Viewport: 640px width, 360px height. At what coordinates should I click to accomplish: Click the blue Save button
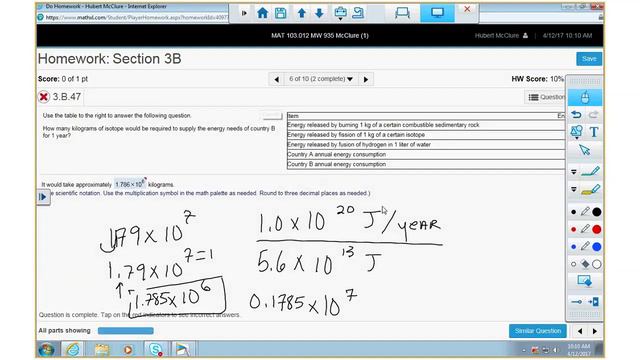589,59
